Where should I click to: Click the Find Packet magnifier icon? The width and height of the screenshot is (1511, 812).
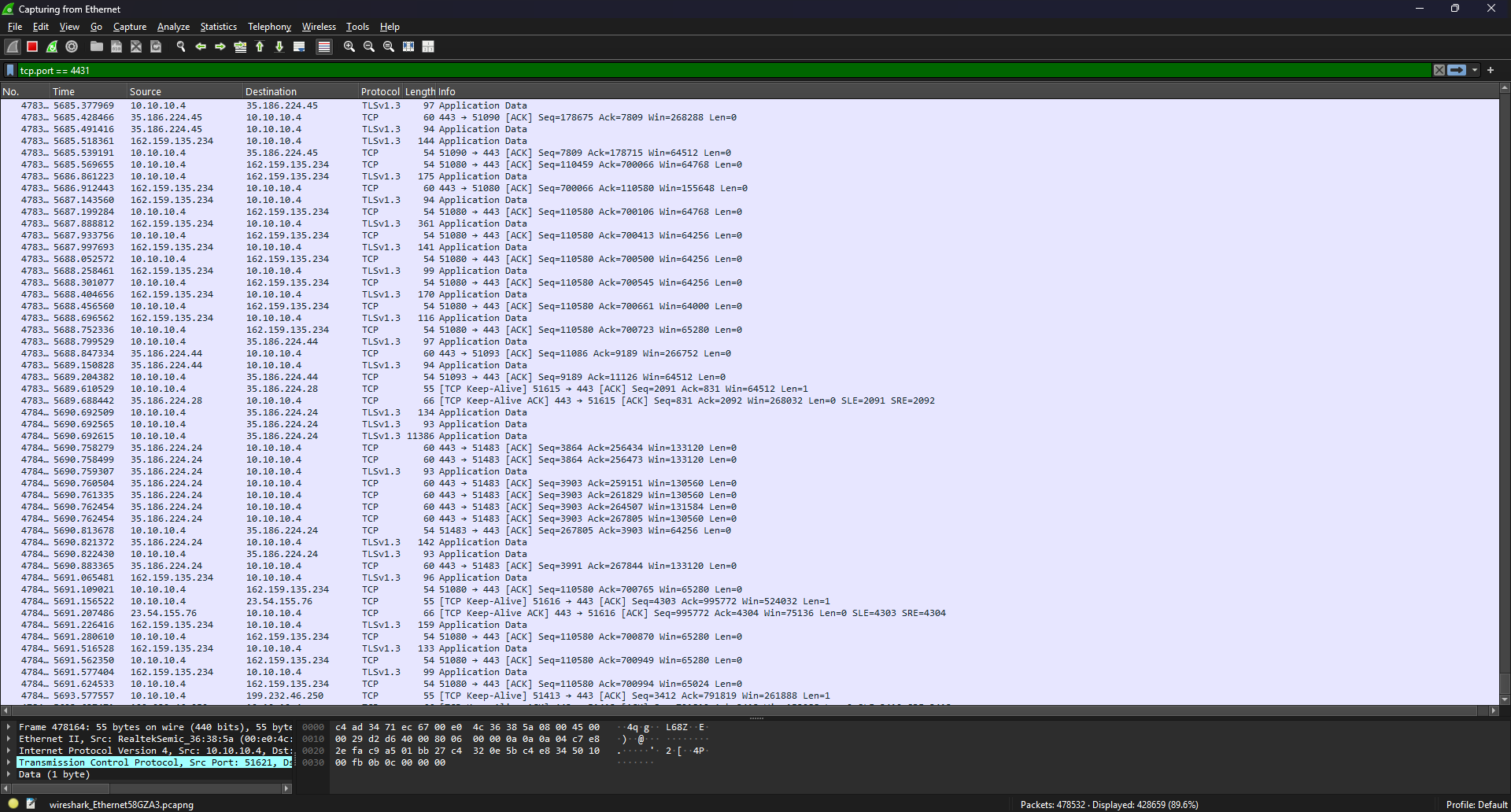point(181,47)
